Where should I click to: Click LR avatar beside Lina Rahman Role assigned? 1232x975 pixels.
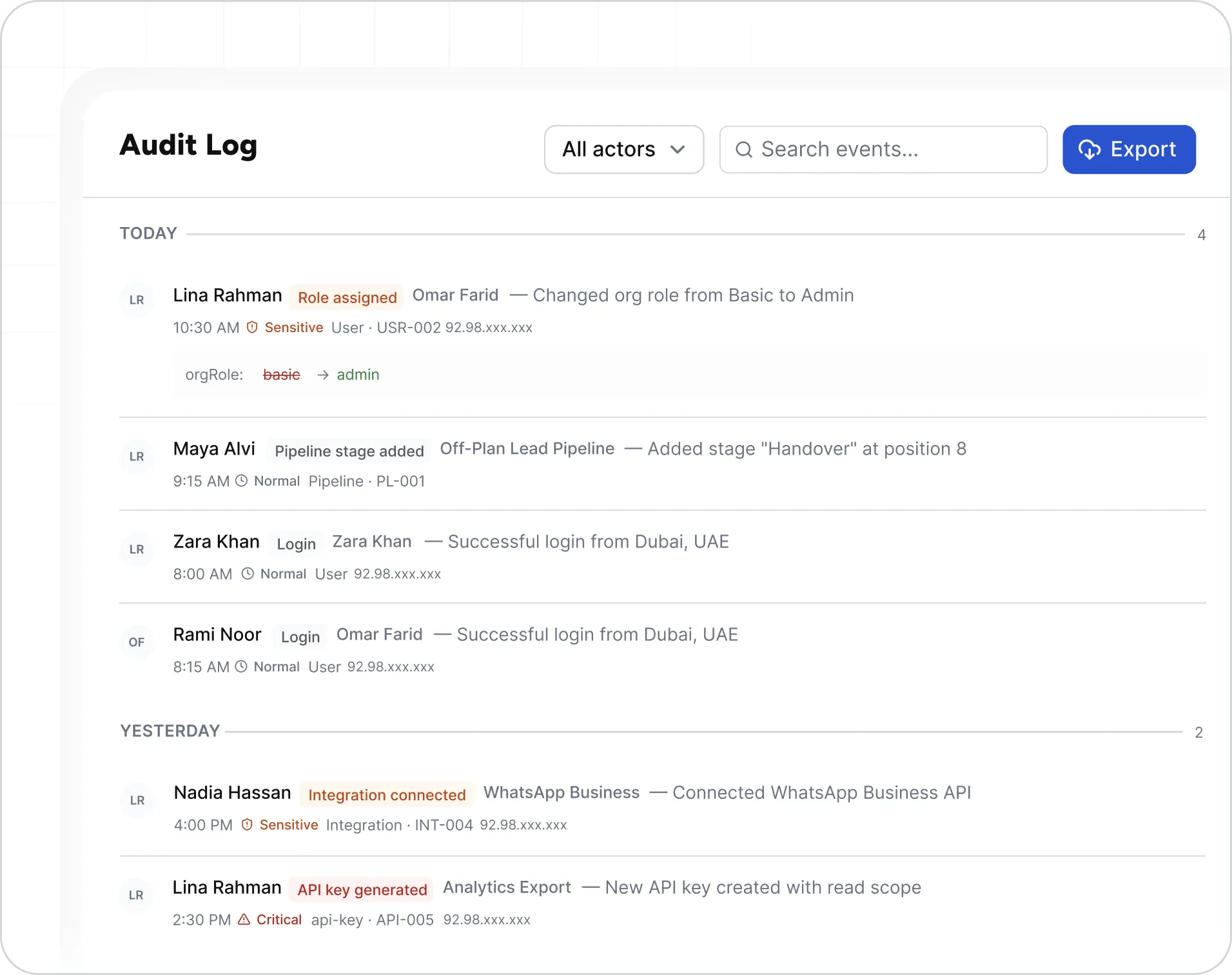(x=137, y=300)
